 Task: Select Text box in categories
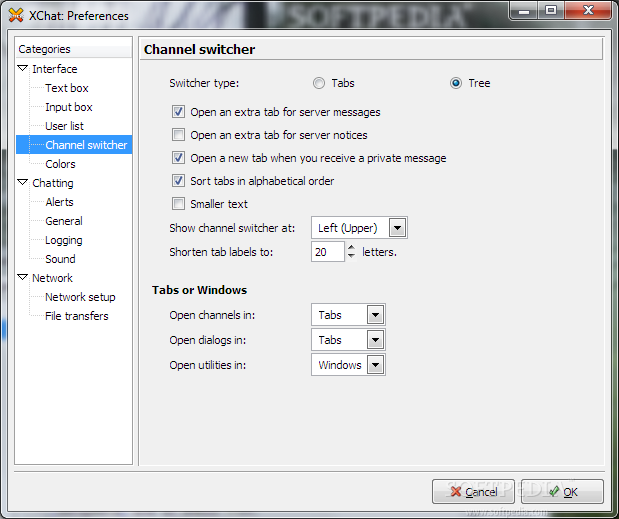(x=67, y=88)
